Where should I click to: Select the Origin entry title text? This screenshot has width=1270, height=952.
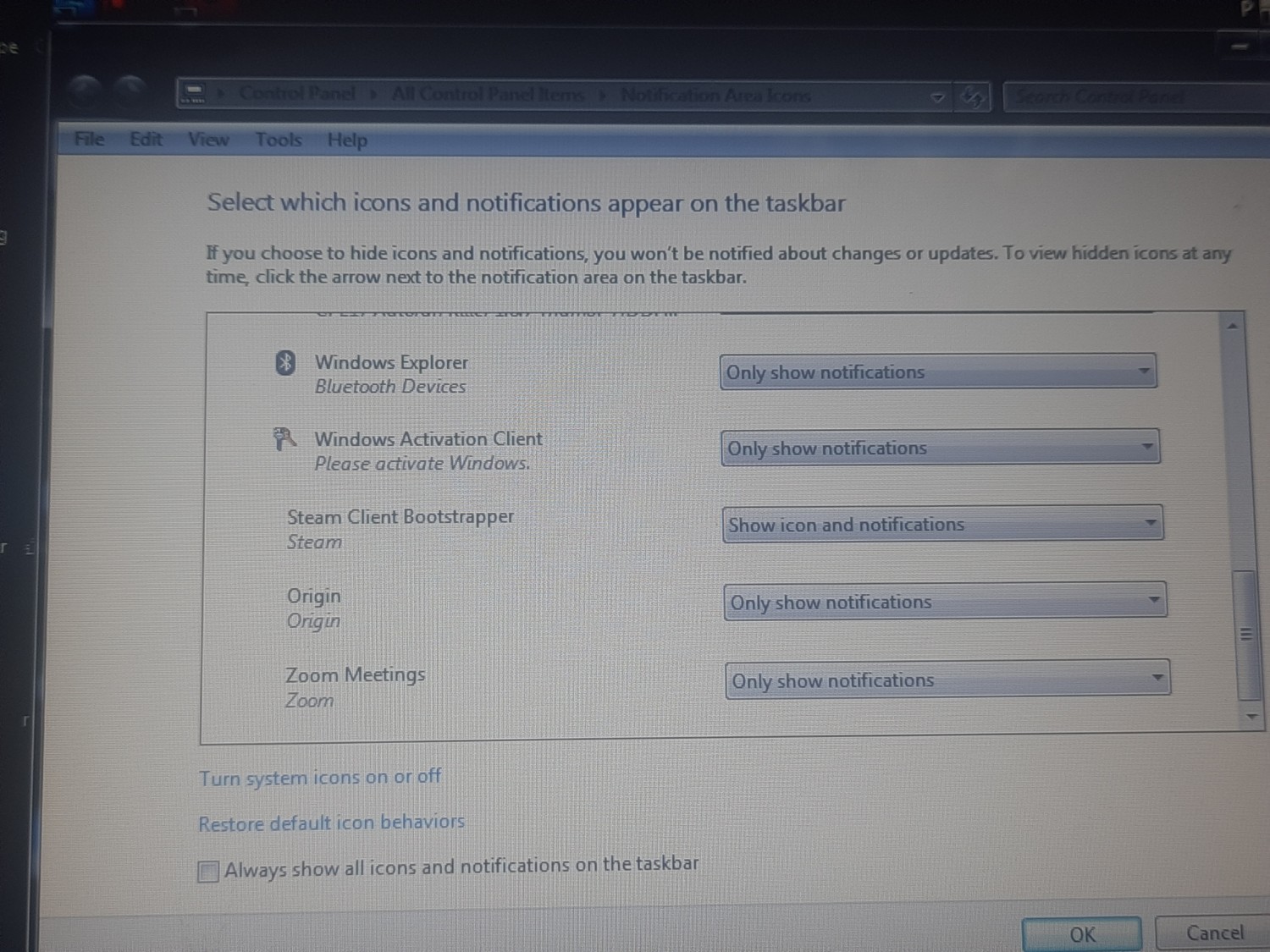(x=314, y=596)
